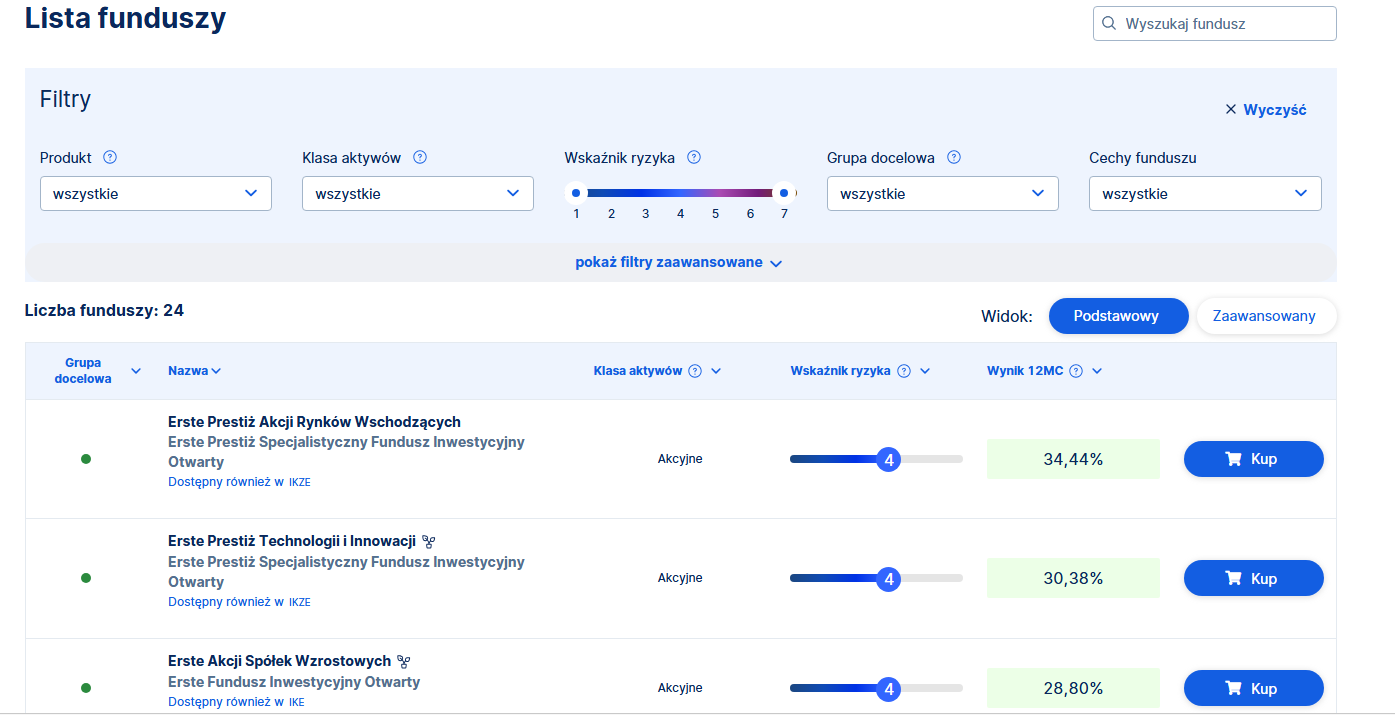This screenshot has height=716, width=1395.
Task: Click Liczba funduszy: 24 text
Action: point(104,310)
